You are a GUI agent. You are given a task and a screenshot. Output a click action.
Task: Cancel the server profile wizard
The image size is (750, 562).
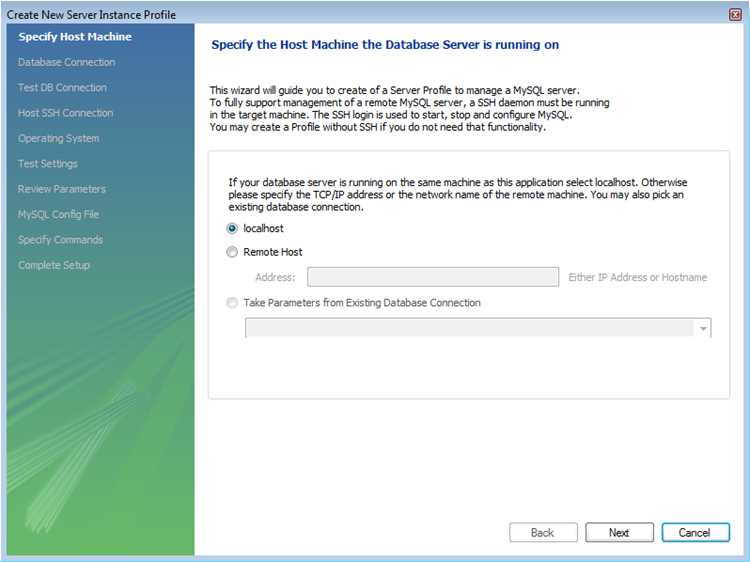(695, 532)
